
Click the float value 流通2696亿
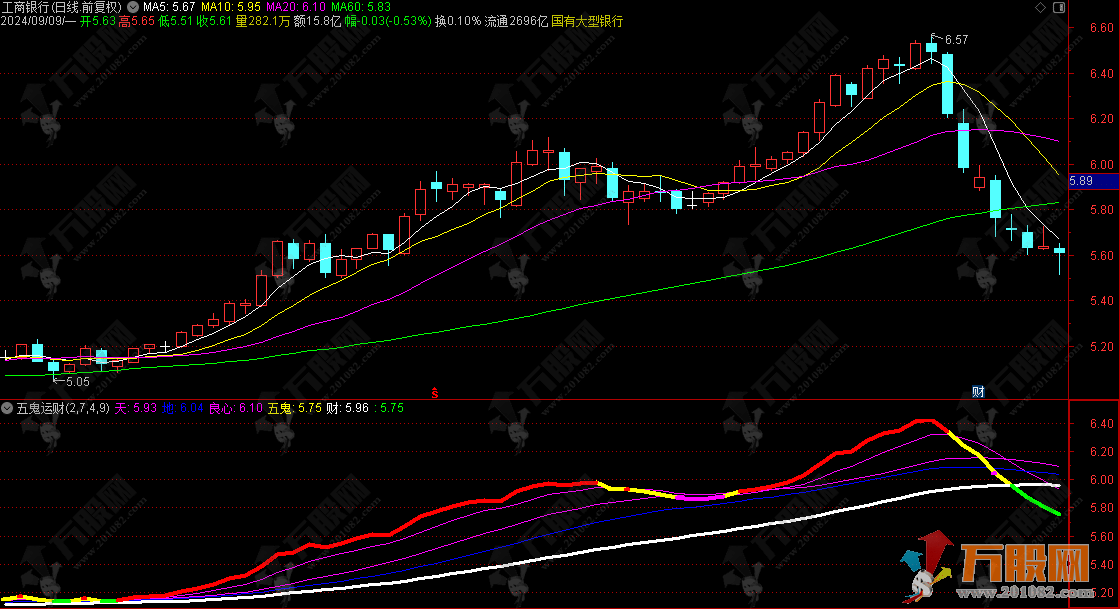516,21
